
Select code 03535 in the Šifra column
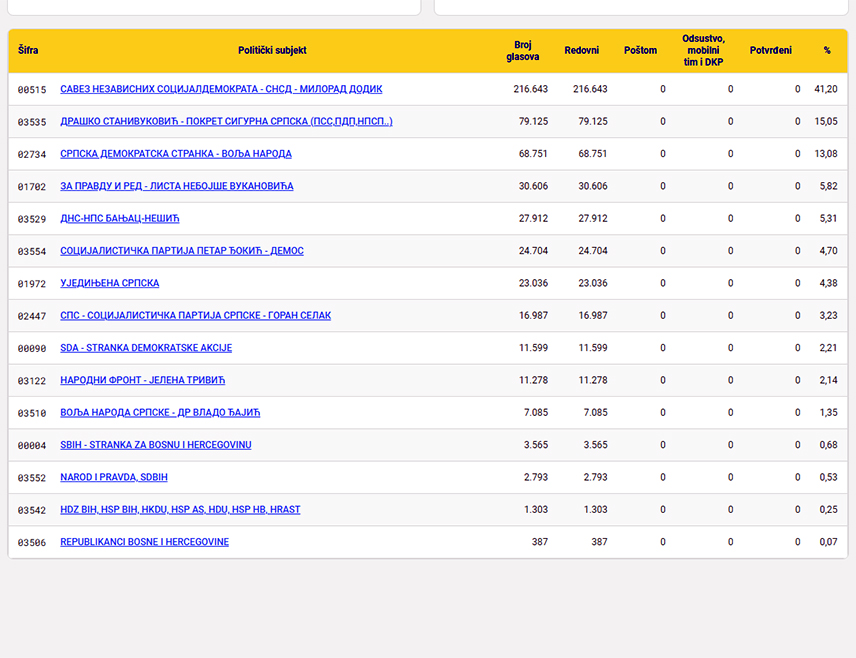[32, 122]
